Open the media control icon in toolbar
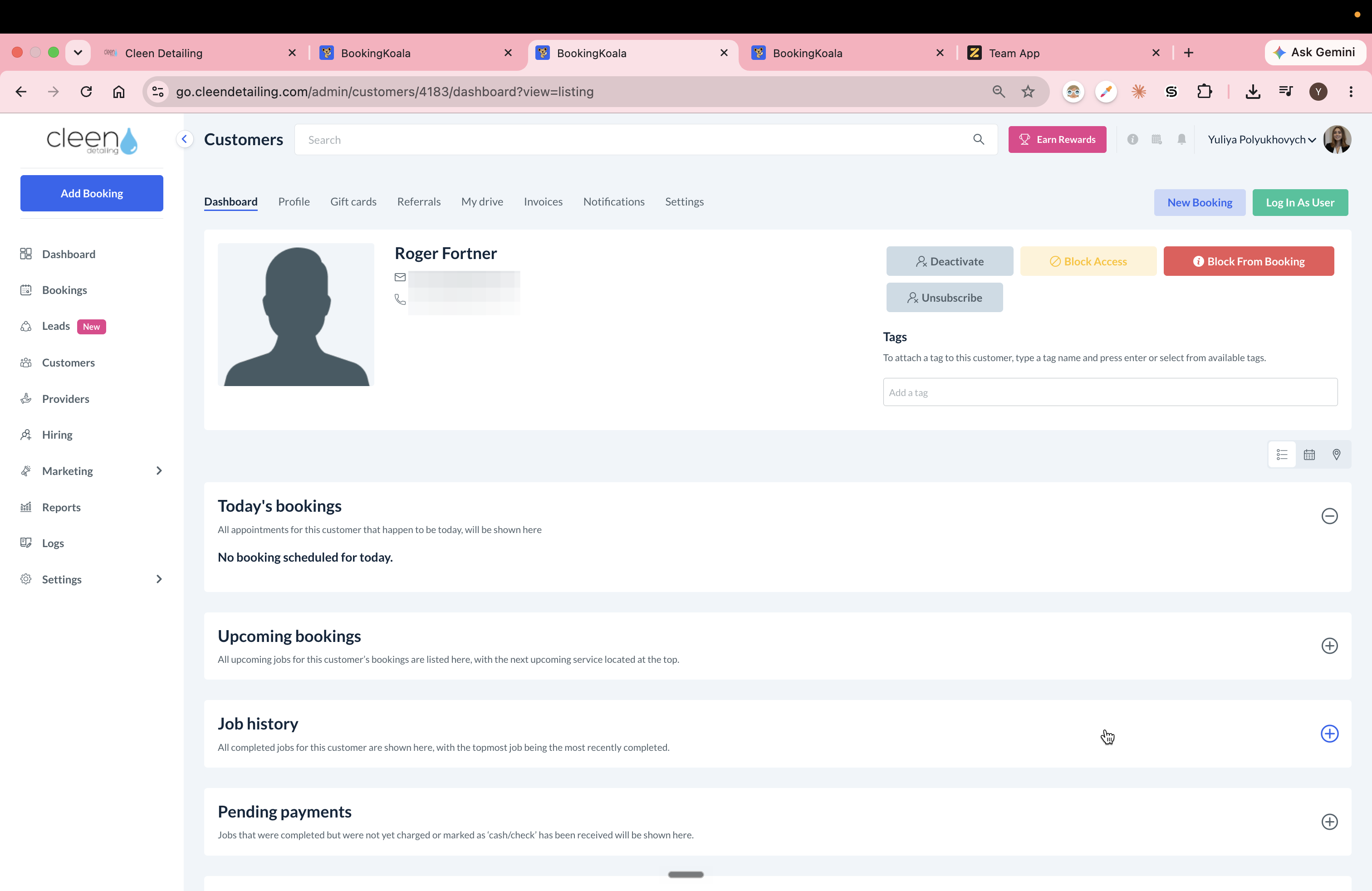Screen dimensions: 1372x891 pyautogui.click(x=1285, y=92)
